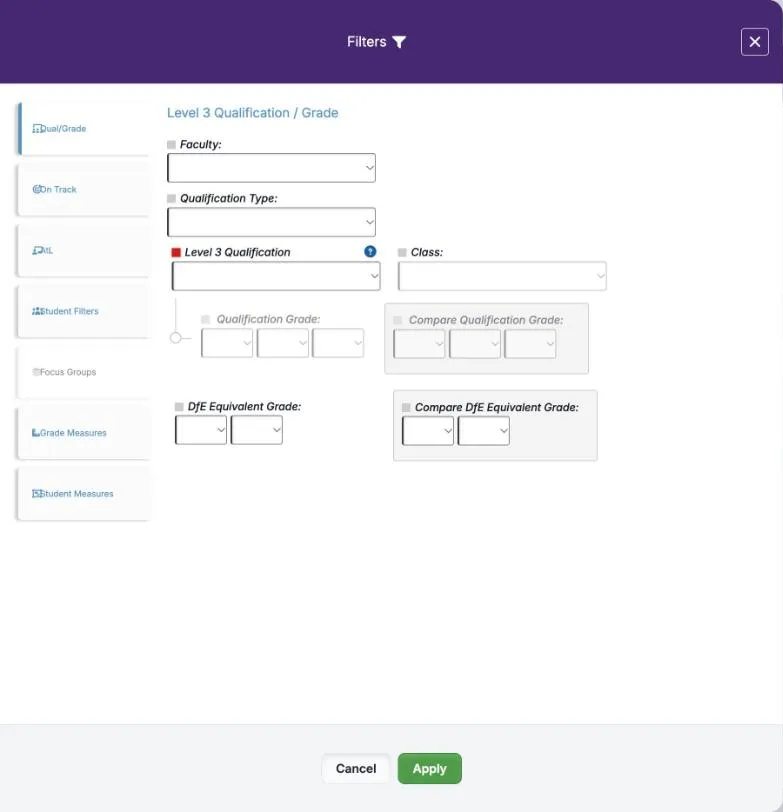Apply the selected filters
Image resolution: width=783 pixels, height=812 pixels.
tap(429, 768)
